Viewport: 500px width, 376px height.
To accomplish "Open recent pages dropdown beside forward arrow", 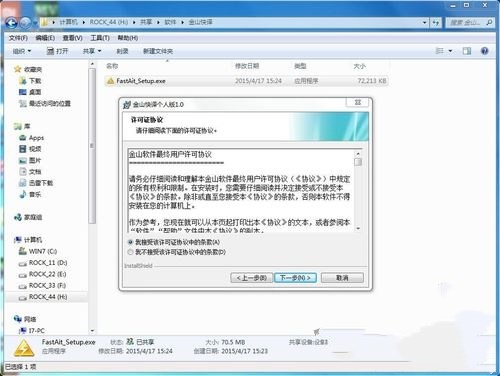I will (x=35, y=23).
